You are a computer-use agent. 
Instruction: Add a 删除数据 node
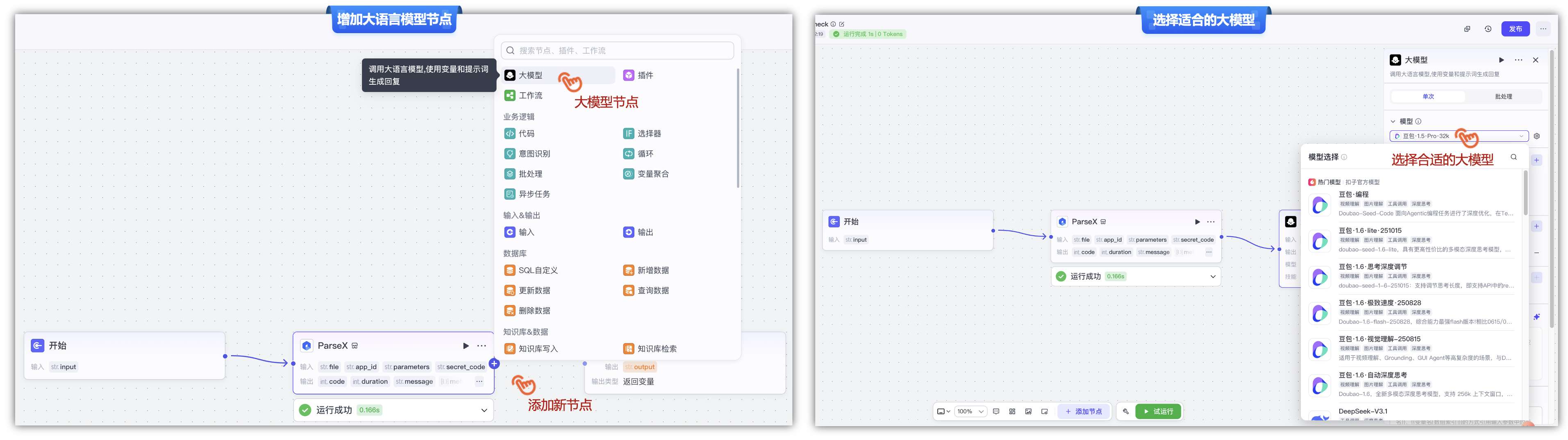(x=527, y=311)
